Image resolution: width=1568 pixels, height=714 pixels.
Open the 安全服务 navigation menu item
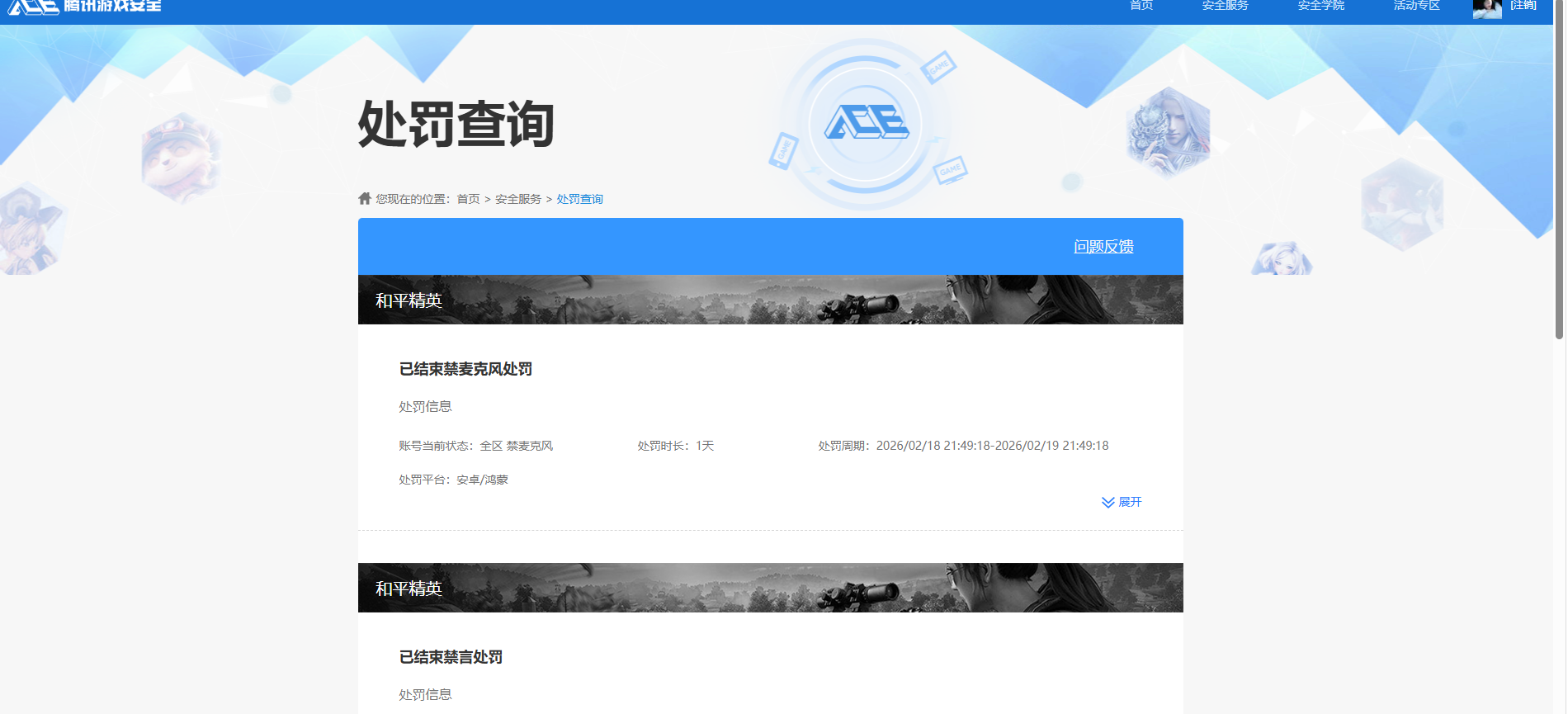coord(1226,5)
